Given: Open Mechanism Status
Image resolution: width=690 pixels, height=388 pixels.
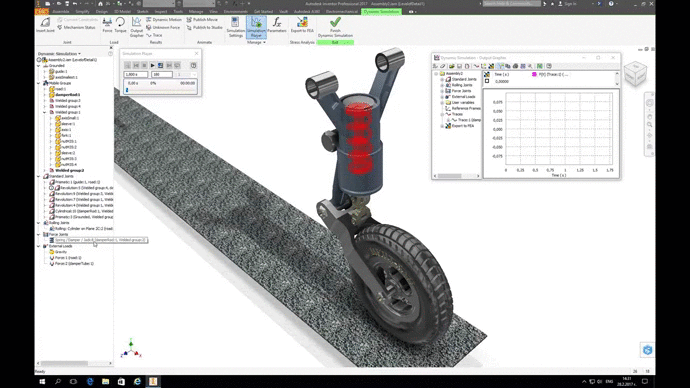Looking at the screenshot, I should (76, 27).
